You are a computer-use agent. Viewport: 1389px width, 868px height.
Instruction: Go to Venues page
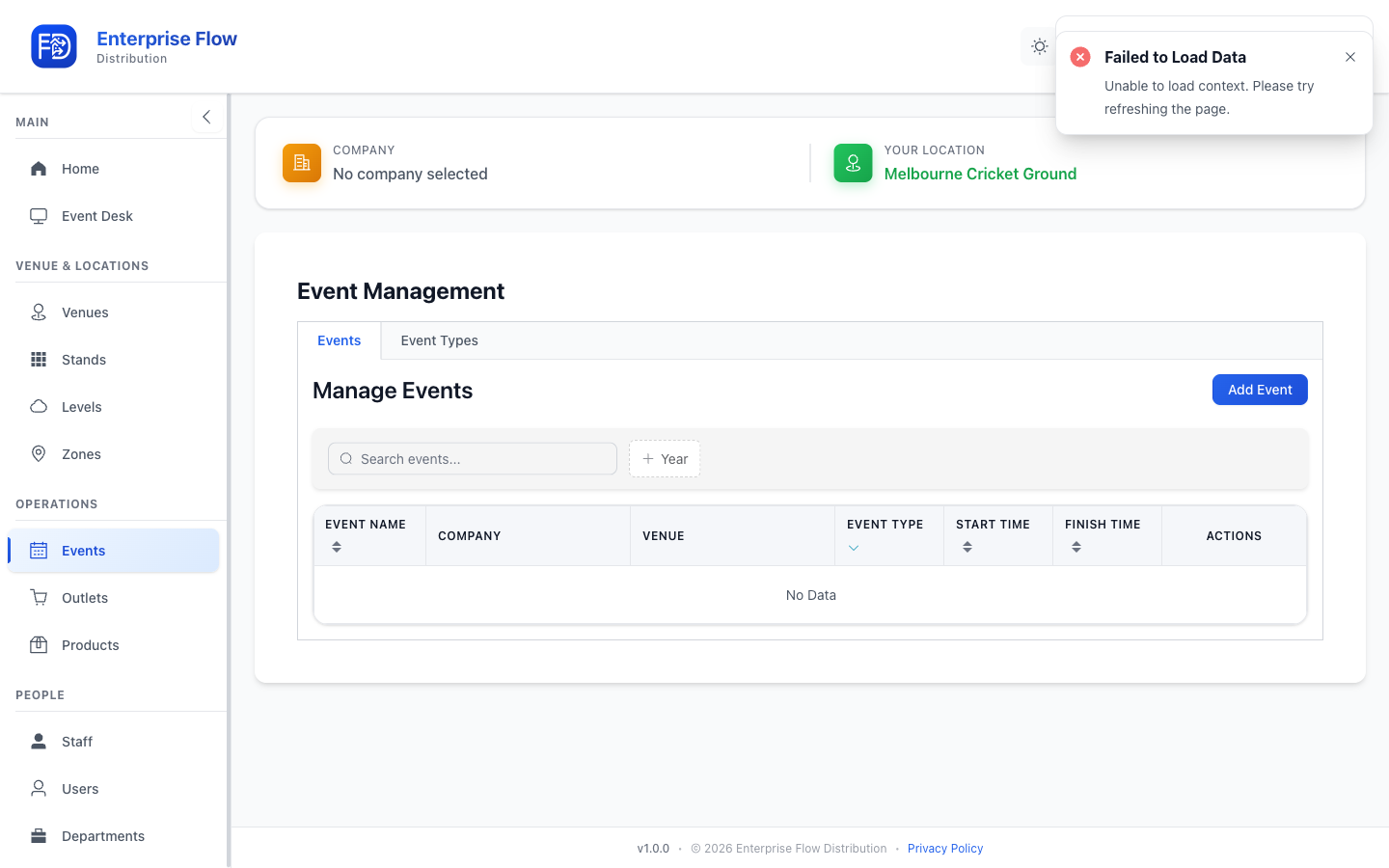pos(114,312)
